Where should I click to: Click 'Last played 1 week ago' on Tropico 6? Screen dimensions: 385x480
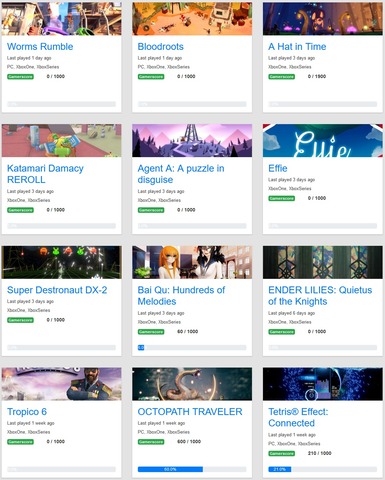coord(31,423)
